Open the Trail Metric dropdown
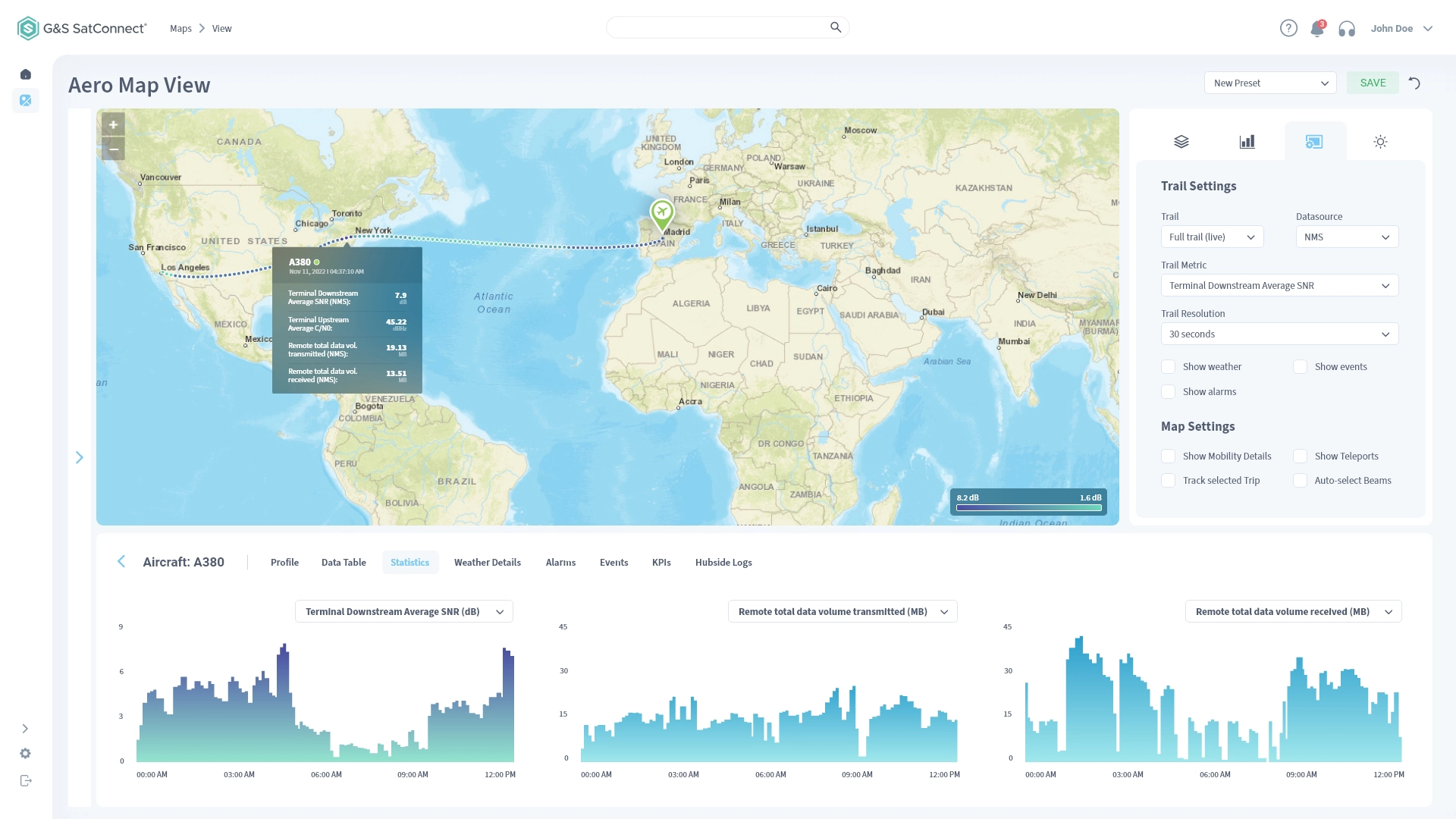This screenshot has height=819, width=1456. (x=1279, y=285)
